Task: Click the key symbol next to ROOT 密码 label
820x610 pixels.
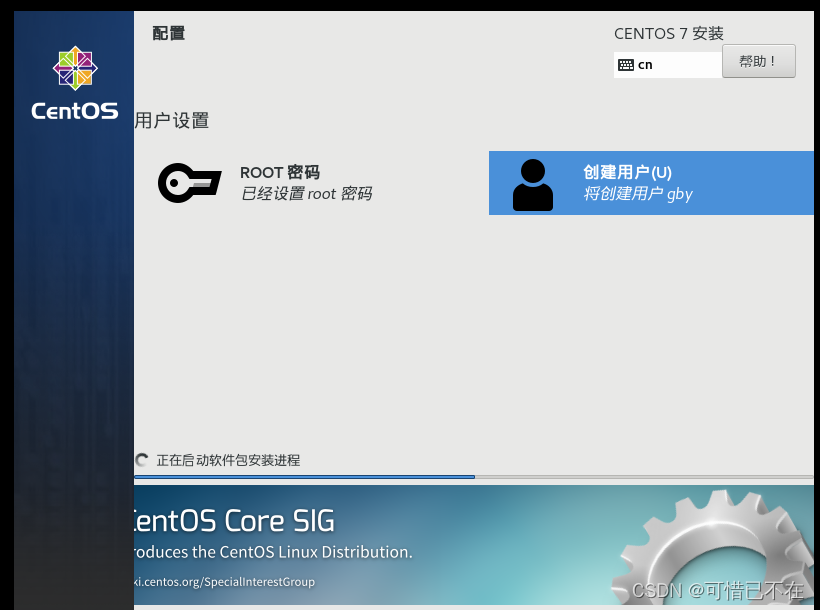Action: pos(189,183)
